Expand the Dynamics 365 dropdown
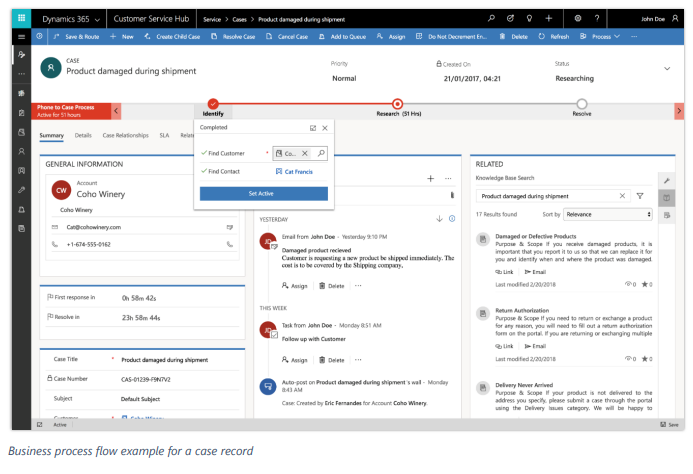693x474 pixels. pyautogui.click(x=97, y=20)
